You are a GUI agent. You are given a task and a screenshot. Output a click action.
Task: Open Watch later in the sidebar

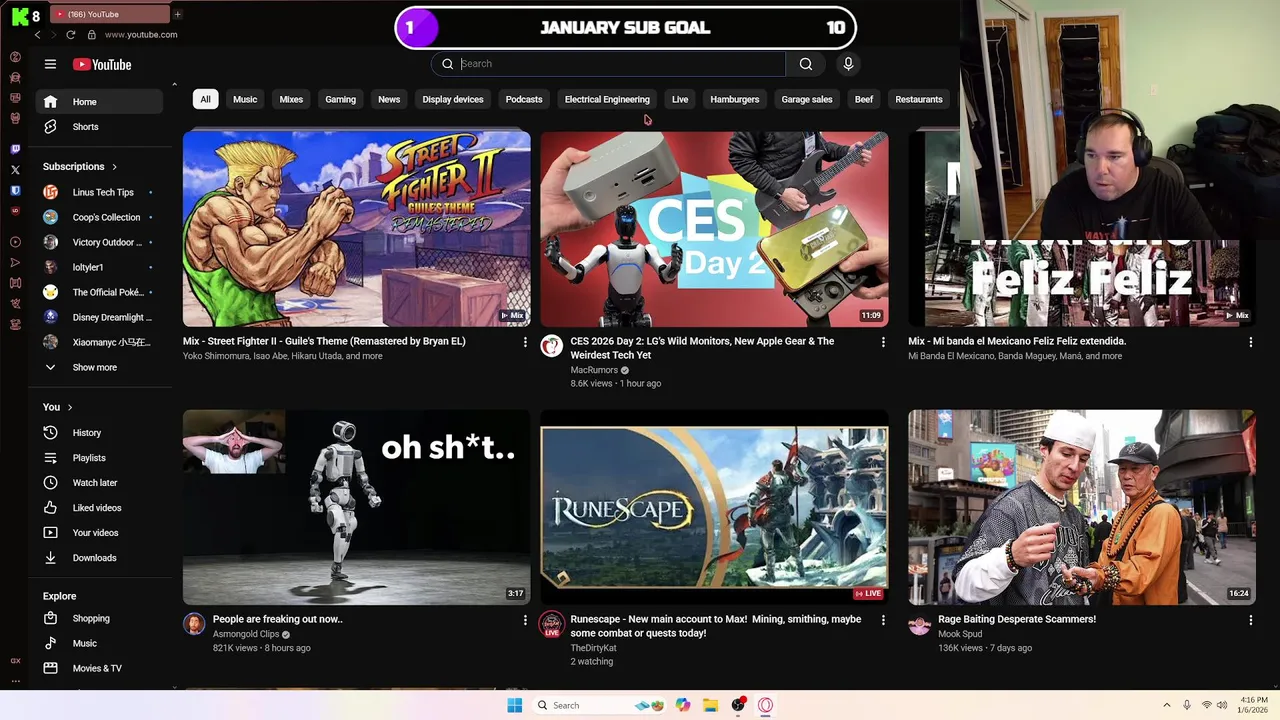(x=99, y=483)
